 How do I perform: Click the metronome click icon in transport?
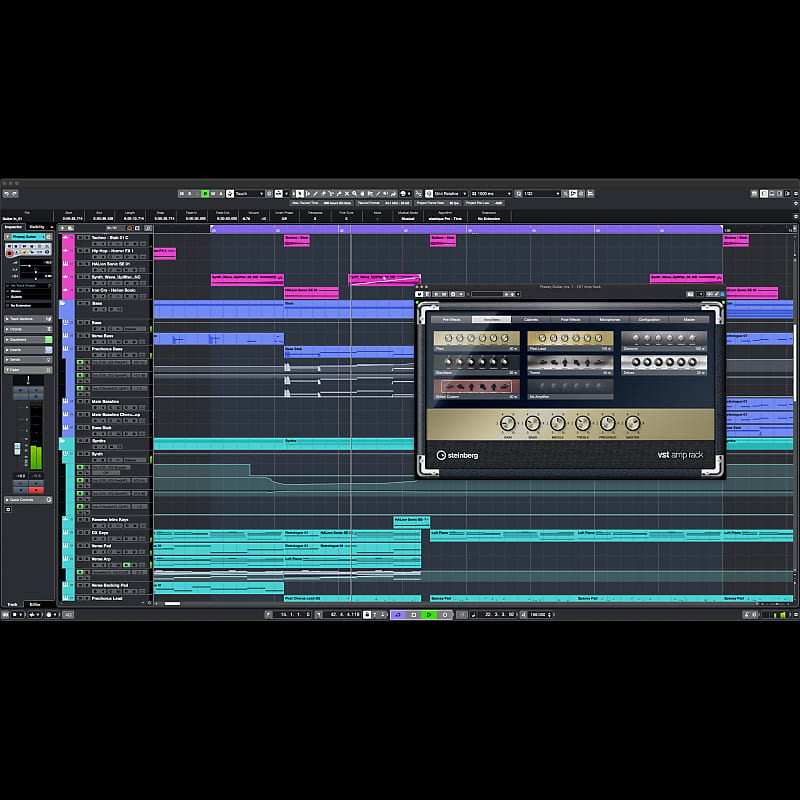[x=746, y=614]
